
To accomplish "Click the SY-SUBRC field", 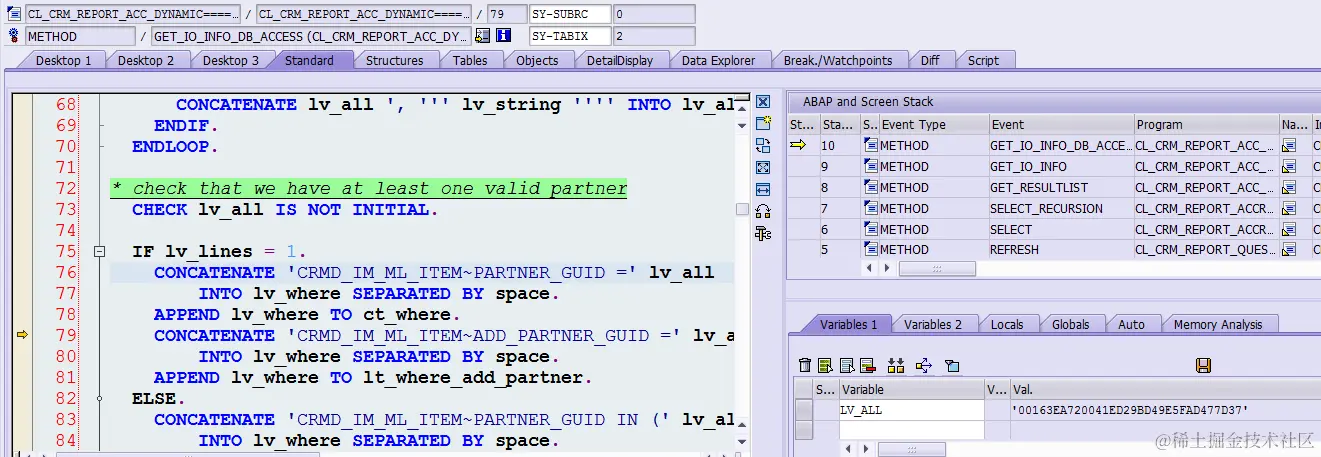I will [570, 14].
